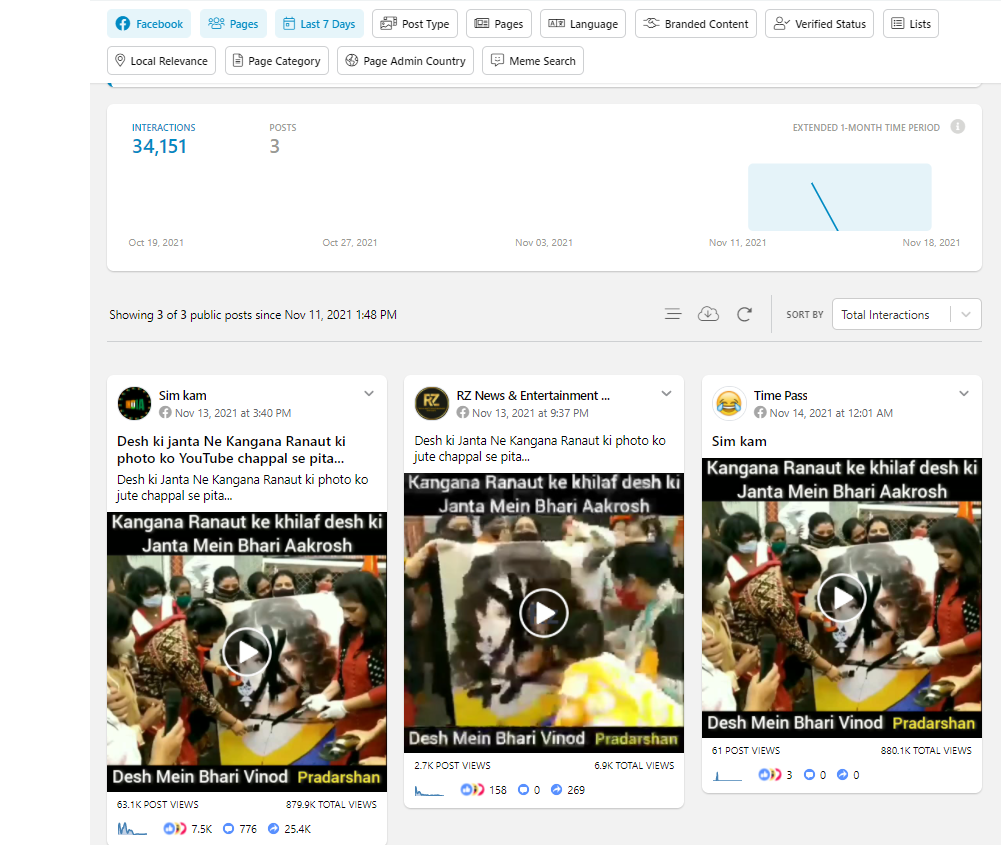Viewport: 1001px width, 845px height.
Task: Expand the Sim kam post options chevron
Action: (x=369, y=394)
